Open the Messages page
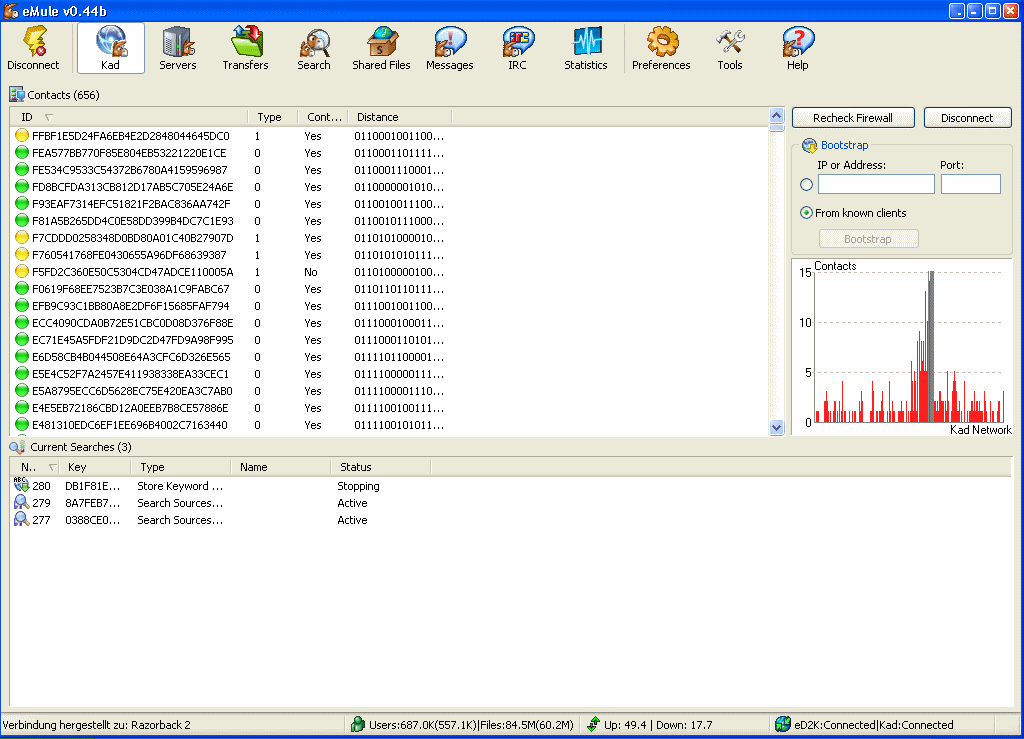 (449, 48)
